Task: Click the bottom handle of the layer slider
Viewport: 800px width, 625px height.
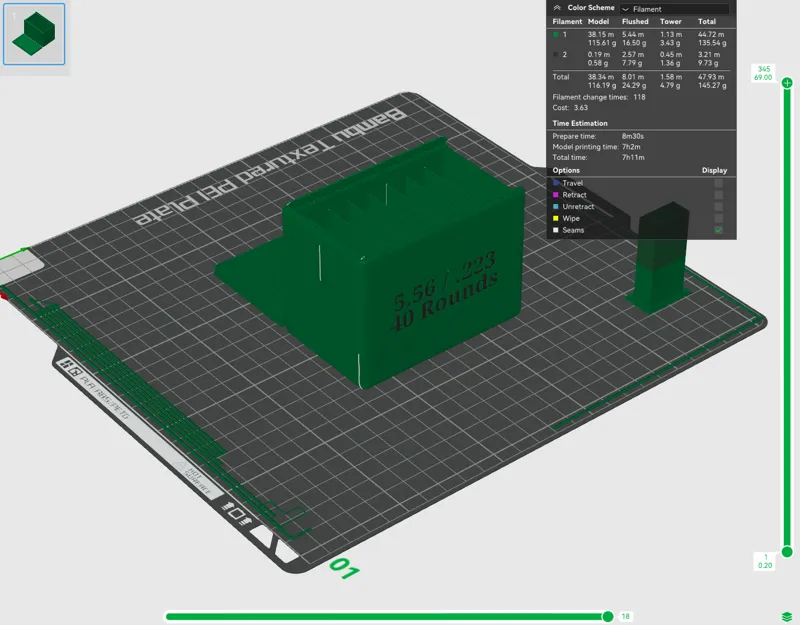Action: (787, 552)
